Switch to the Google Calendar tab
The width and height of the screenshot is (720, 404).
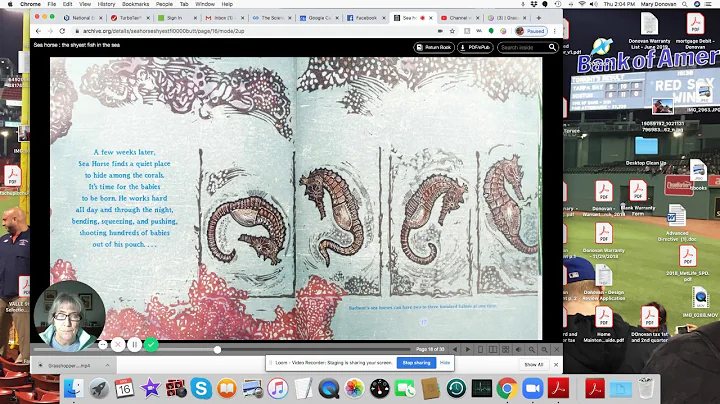coord(319,18)
